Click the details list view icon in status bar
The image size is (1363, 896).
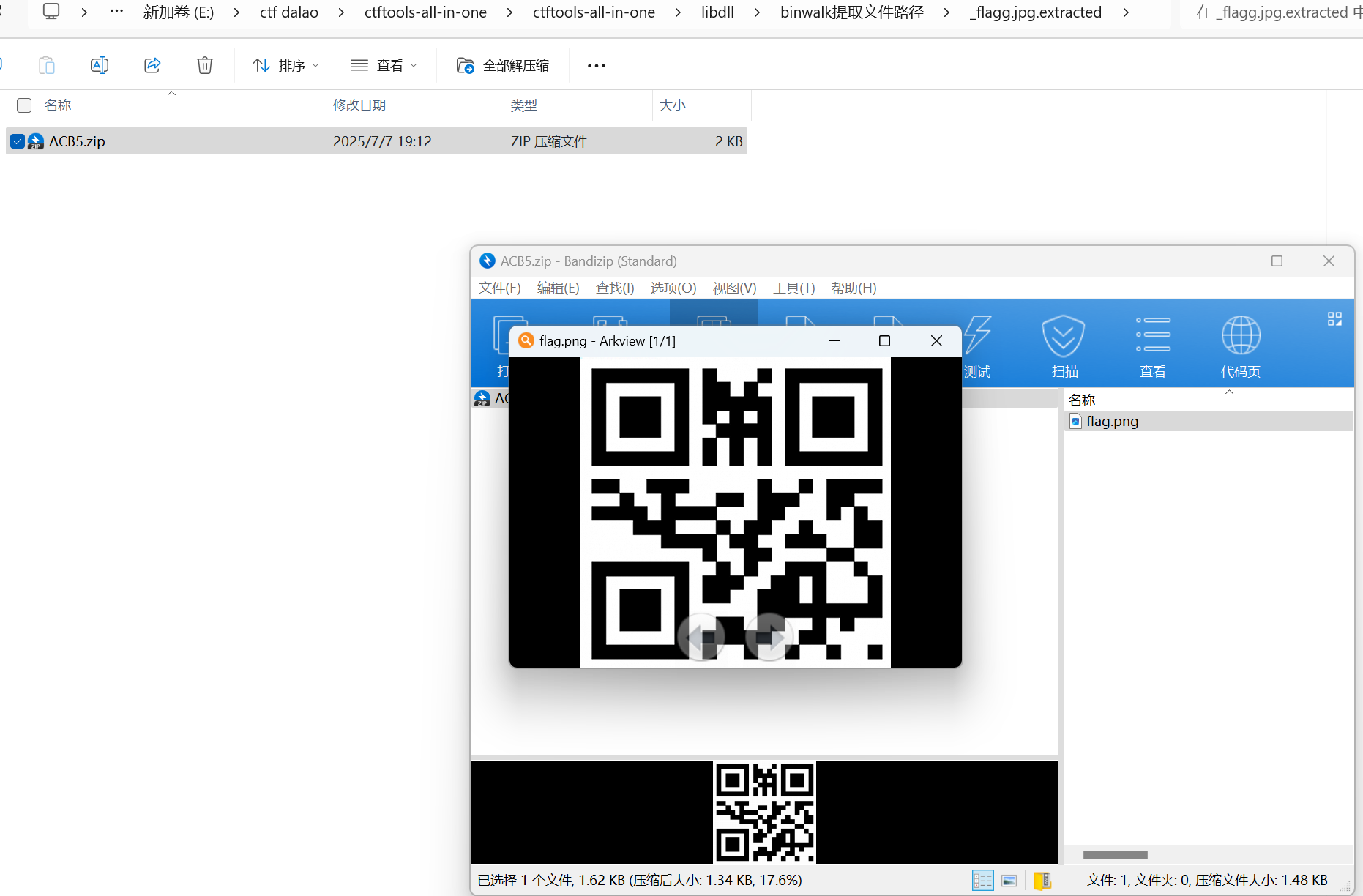(982, 881)
